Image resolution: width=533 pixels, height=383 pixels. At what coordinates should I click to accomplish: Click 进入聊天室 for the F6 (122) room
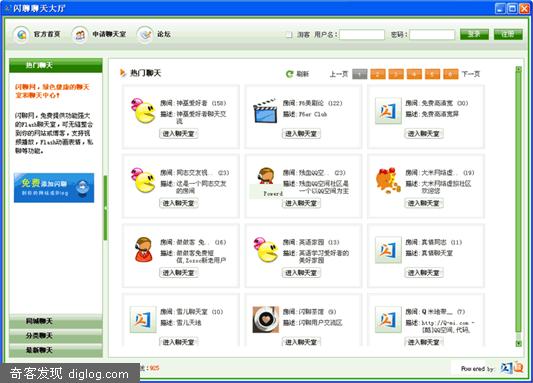click(301, 134)
